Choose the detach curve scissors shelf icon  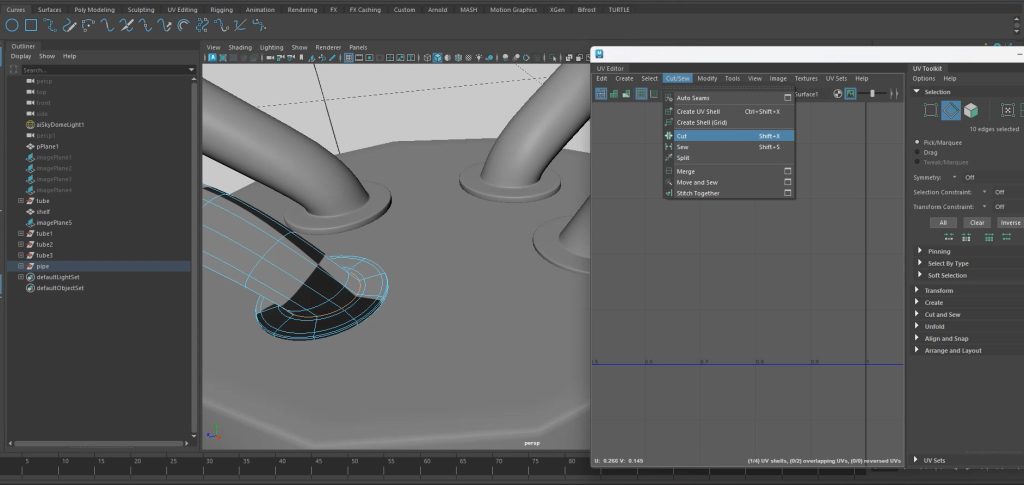(127, 25)
